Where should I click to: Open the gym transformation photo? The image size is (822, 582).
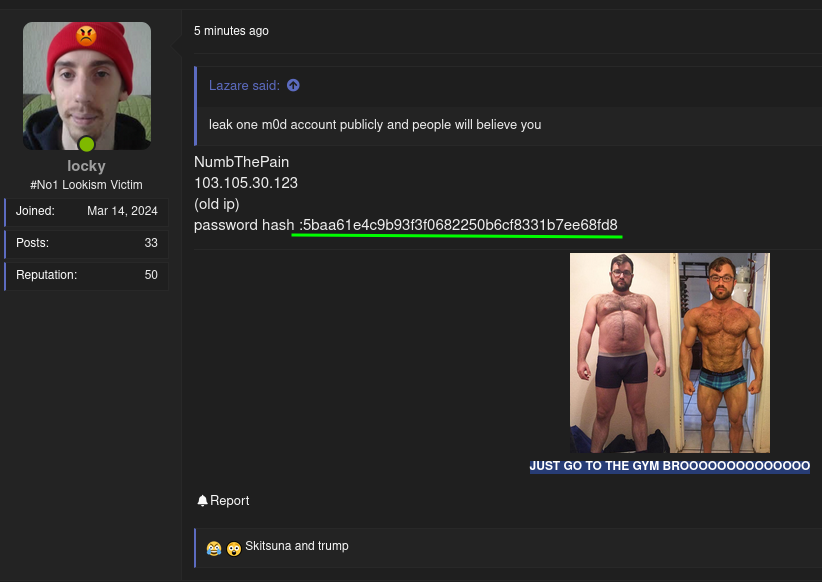[669, 353]
